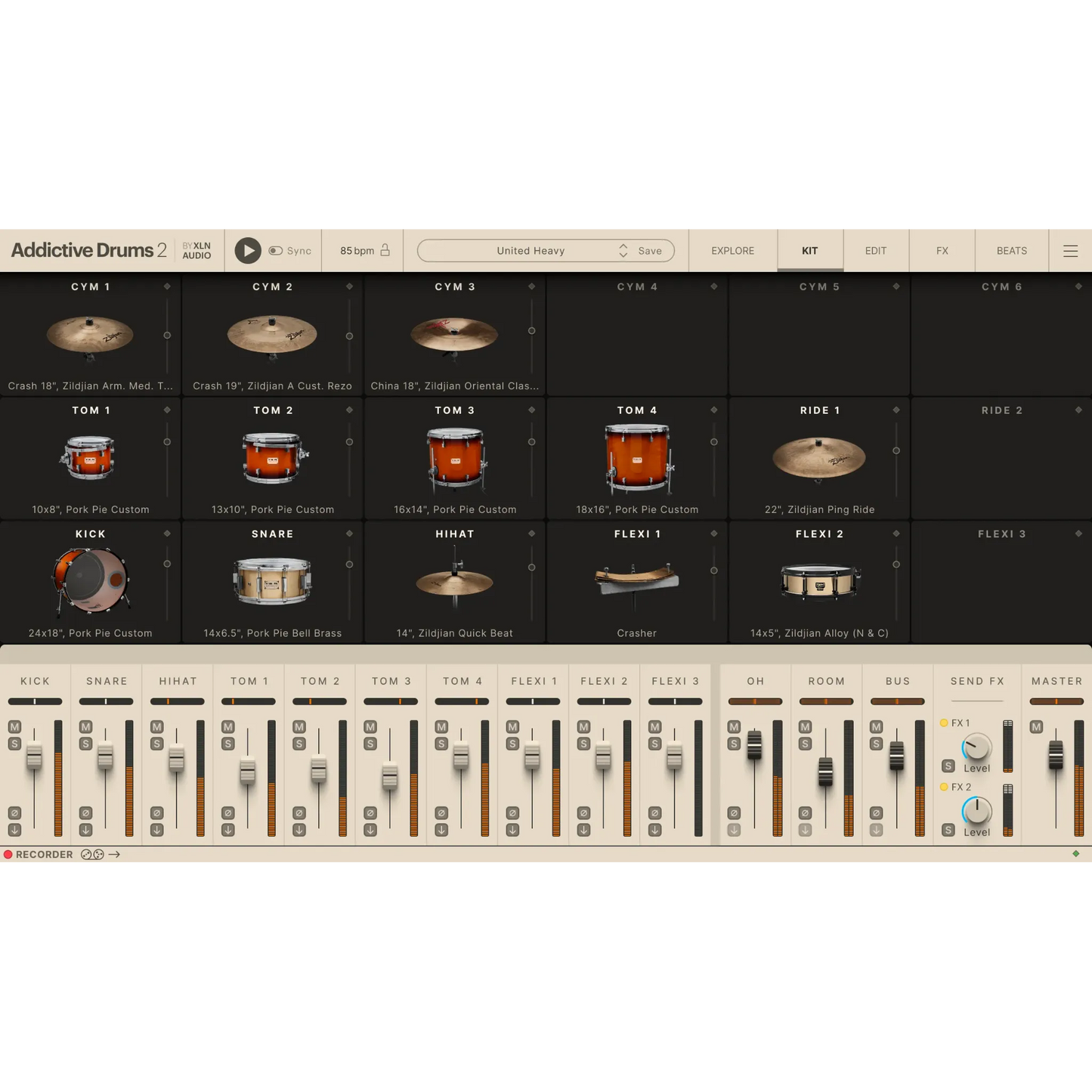Click the 85 bpm tempo field

click(355, 250)
